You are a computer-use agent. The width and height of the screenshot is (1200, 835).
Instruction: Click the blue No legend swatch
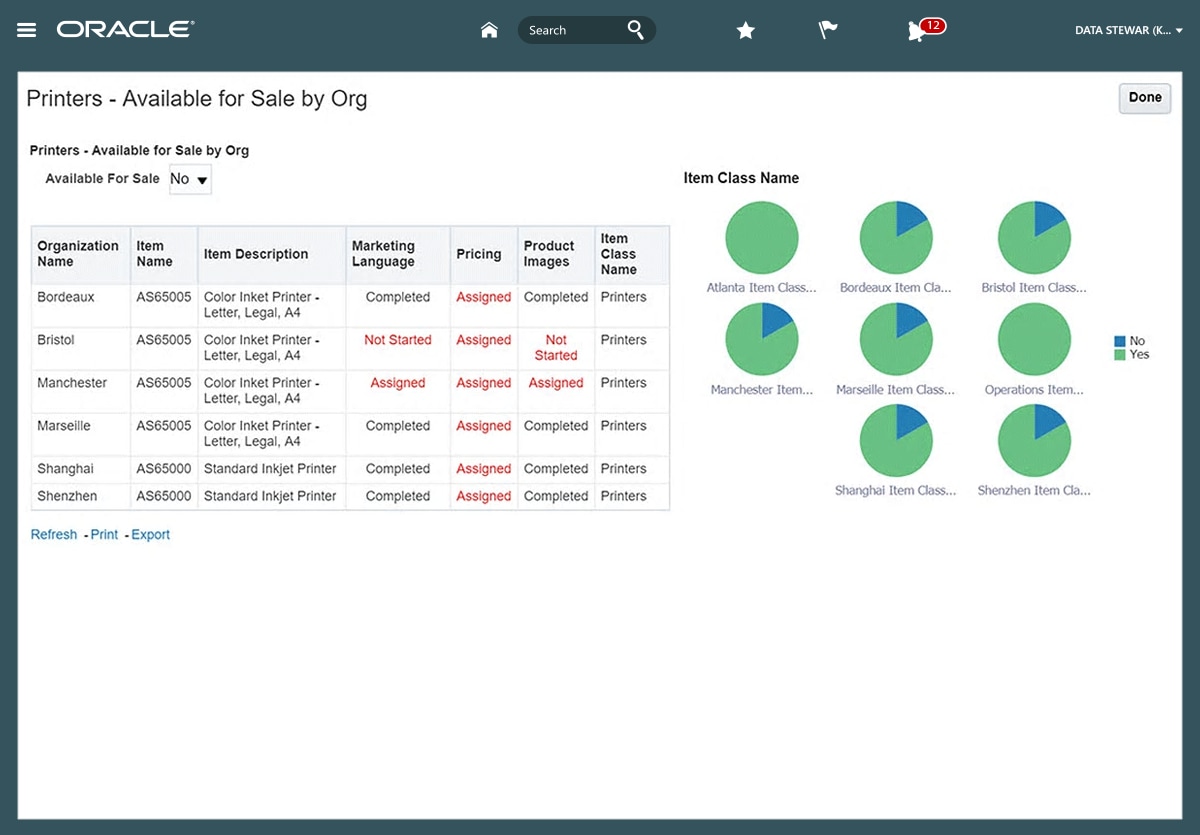point(1120,342)
